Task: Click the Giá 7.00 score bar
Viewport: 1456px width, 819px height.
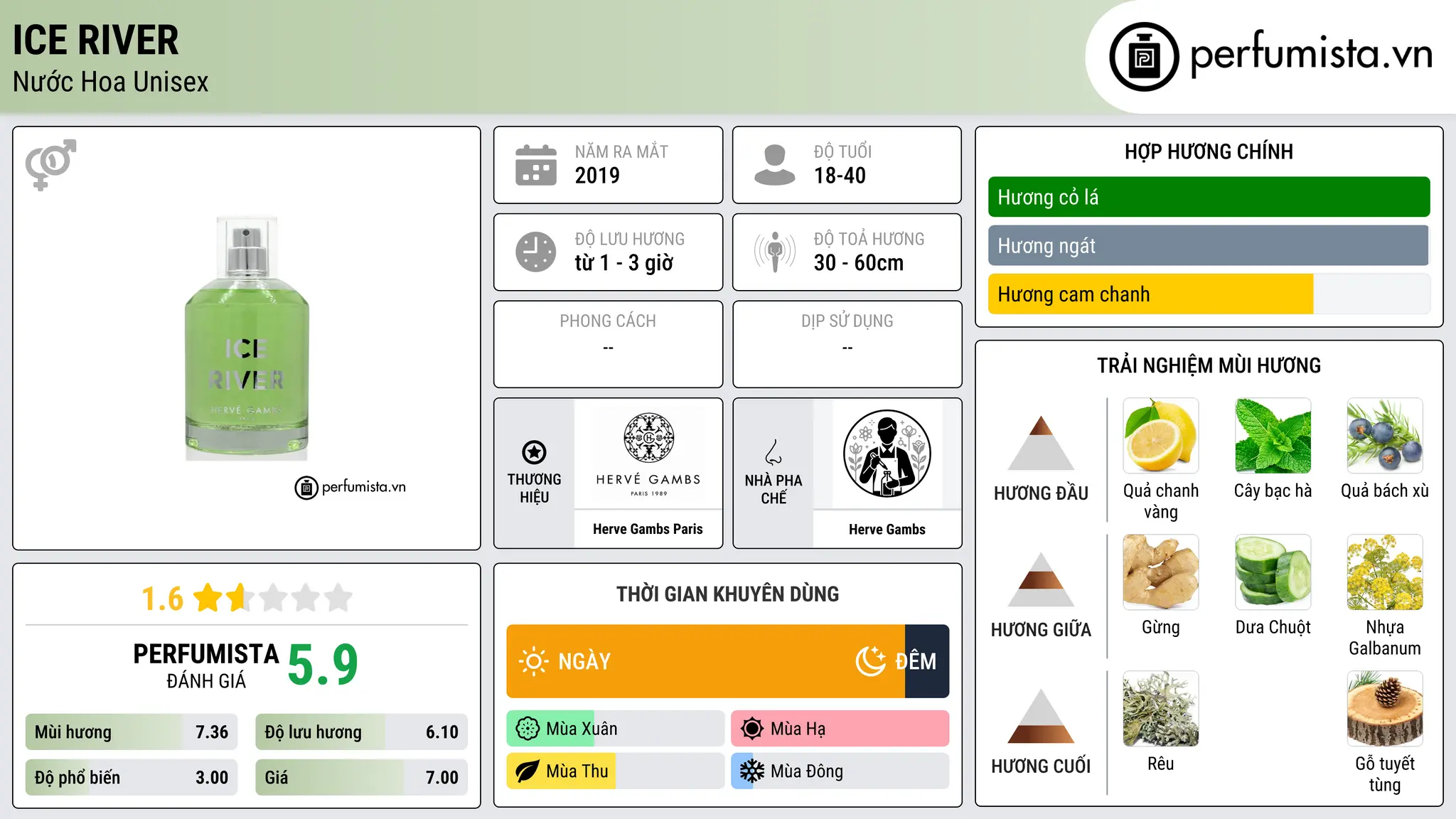Action: 361,777
